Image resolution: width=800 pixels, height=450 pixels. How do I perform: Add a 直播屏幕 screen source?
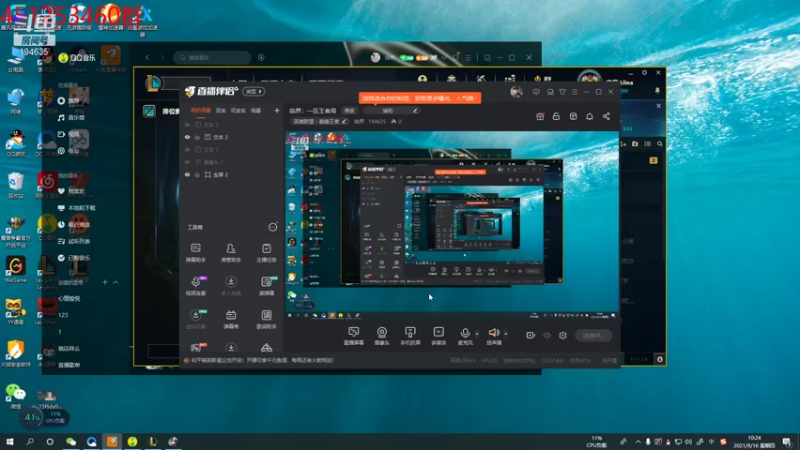[x=354, y=336]
